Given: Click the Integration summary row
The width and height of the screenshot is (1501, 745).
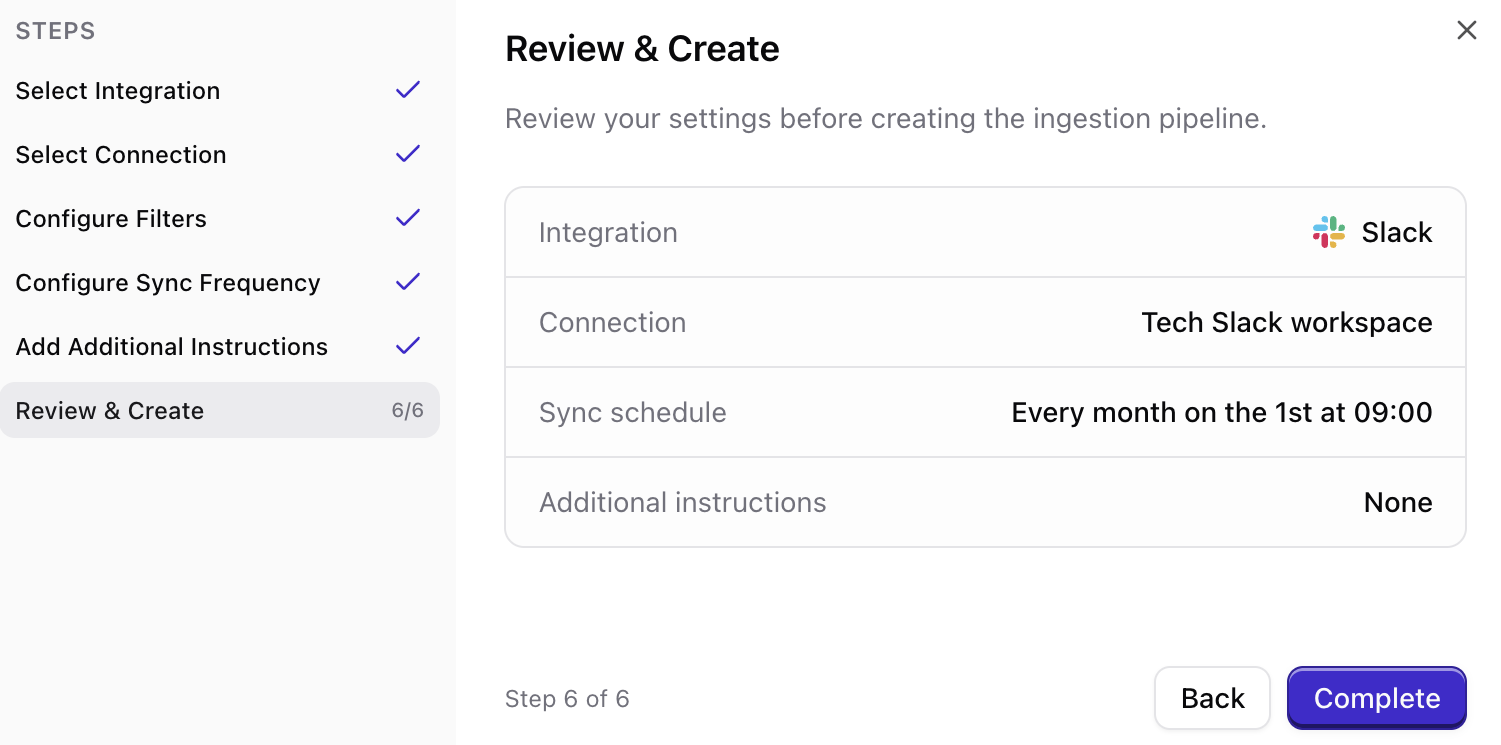Looking at the screenshot, I should click(x=985, y=231).
